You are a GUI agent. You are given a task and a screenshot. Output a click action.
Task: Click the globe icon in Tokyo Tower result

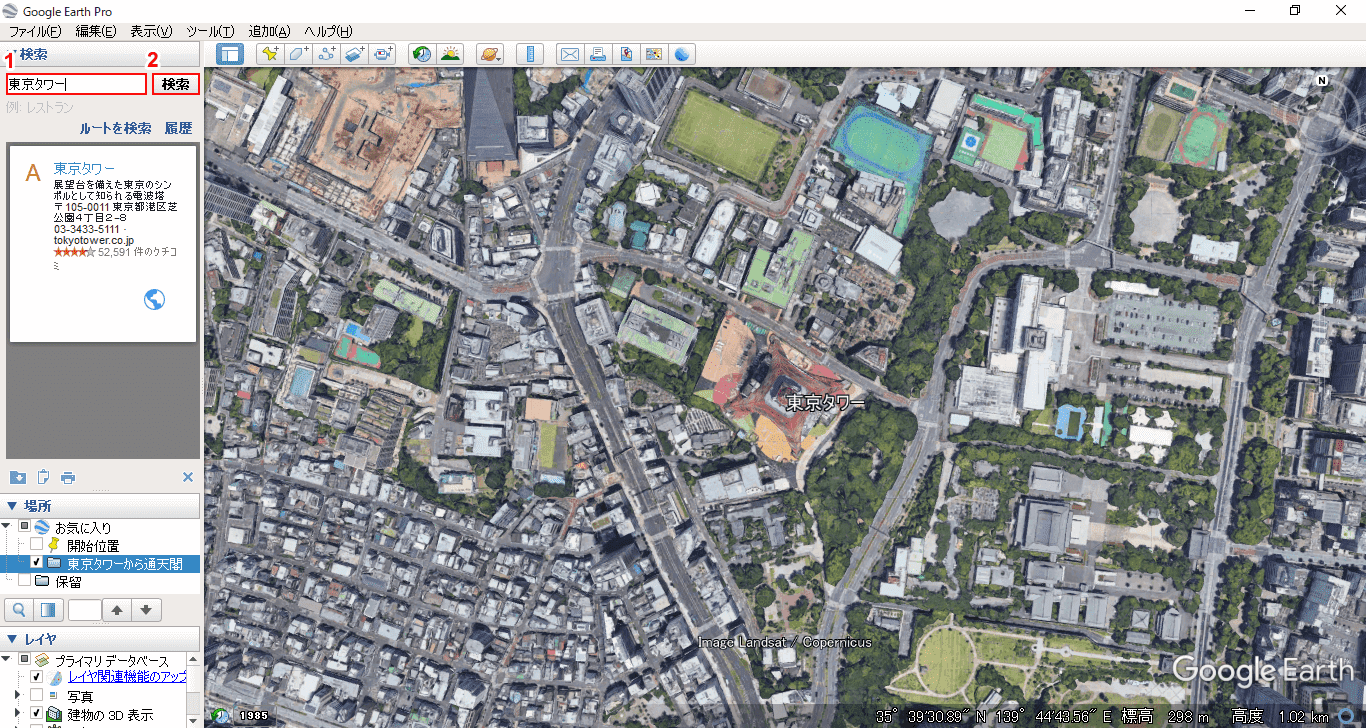pos(154,299)
